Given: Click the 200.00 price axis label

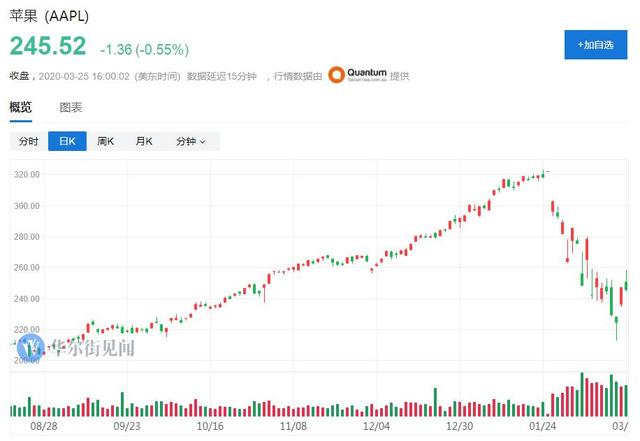Looking at the screenshot, I should tap(25, 360).
